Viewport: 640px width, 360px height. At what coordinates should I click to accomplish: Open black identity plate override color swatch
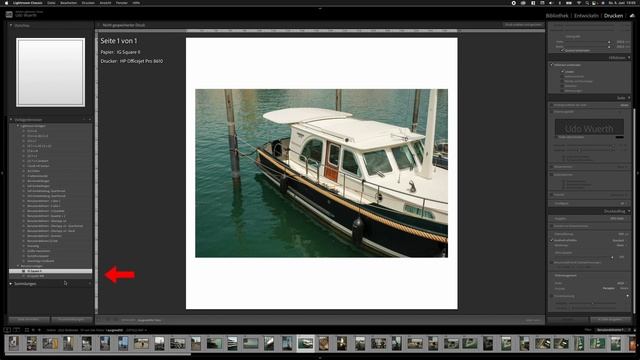coord(619,137)
